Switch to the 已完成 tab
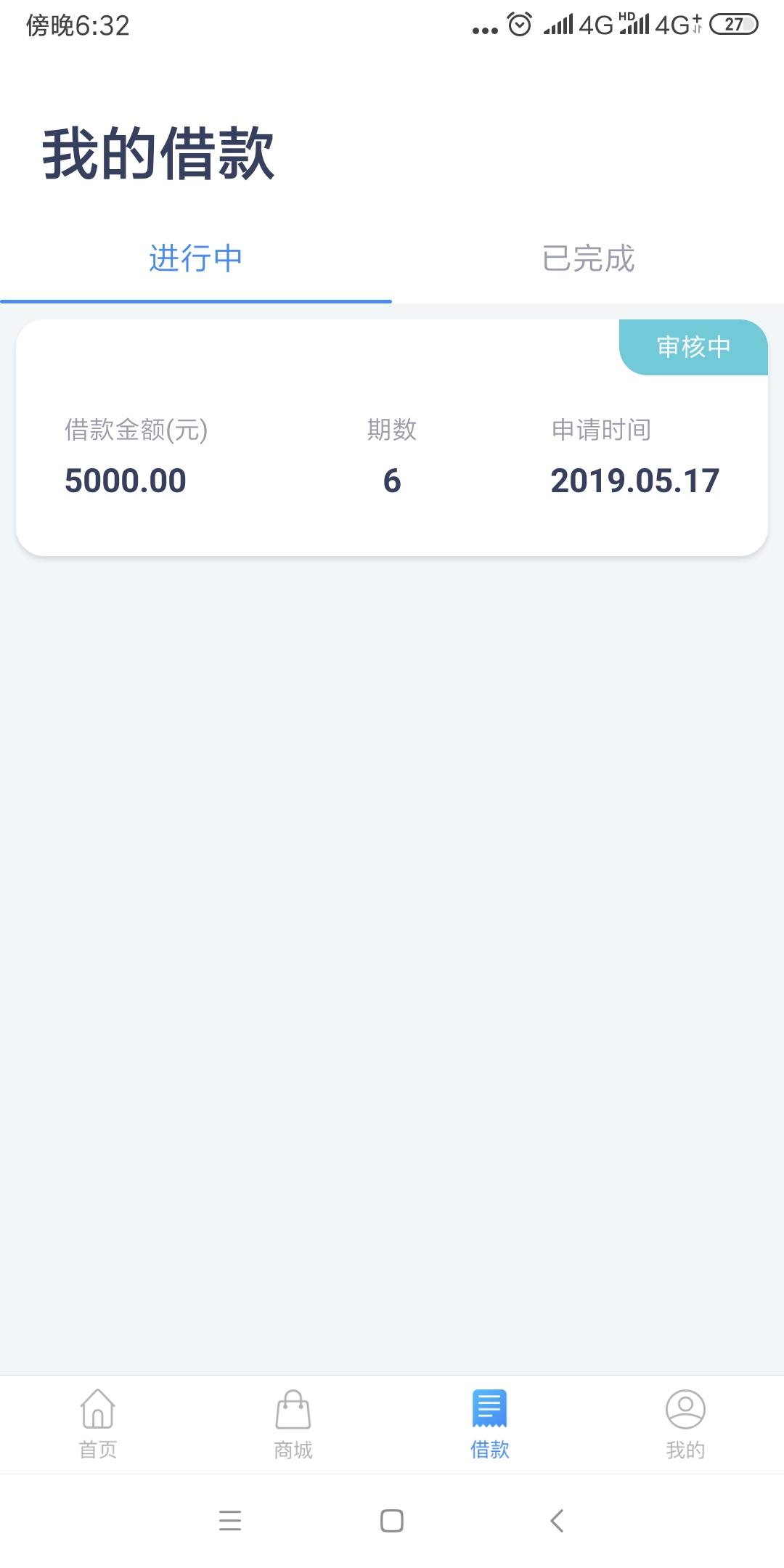The image size is (784, 1568). 588,258
